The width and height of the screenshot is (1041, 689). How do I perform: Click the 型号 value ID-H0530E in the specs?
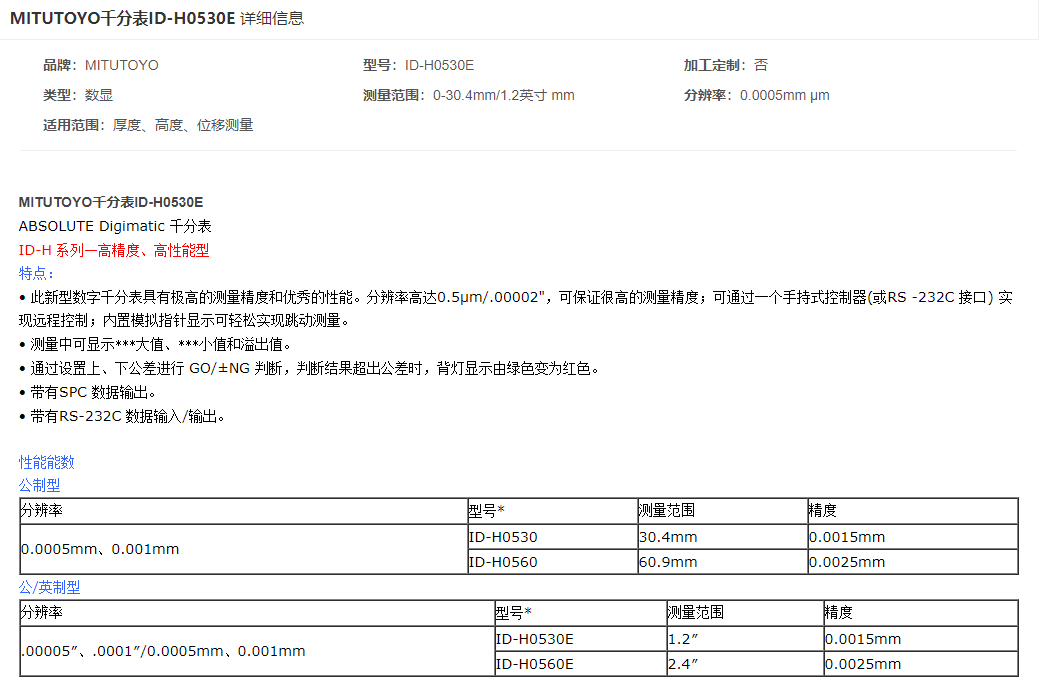tap(439, 66)
